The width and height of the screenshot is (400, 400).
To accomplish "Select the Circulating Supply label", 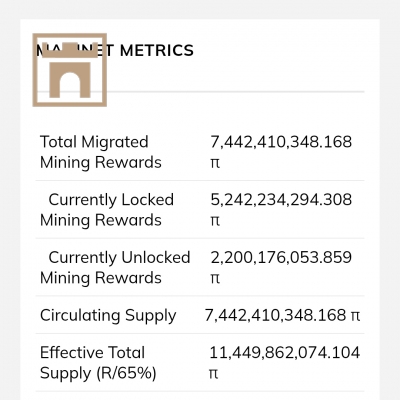I will [x=108, y=315].
